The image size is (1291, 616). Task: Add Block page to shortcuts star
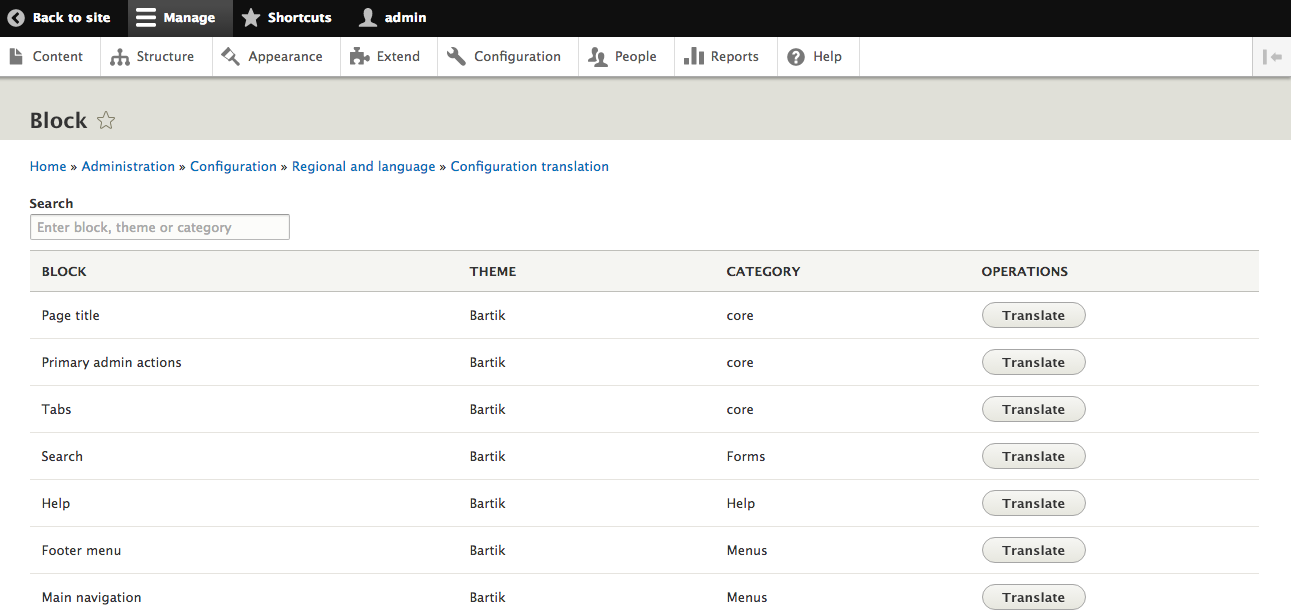[x=106, y=121]
